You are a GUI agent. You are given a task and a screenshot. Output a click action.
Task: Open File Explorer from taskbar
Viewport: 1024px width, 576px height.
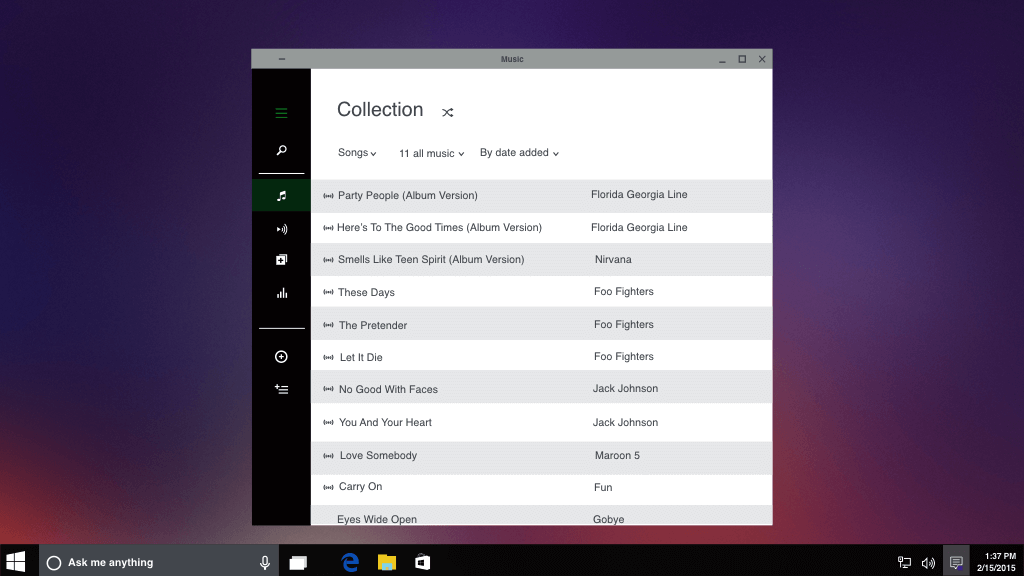pyautogui.click(x=387, y=562)
